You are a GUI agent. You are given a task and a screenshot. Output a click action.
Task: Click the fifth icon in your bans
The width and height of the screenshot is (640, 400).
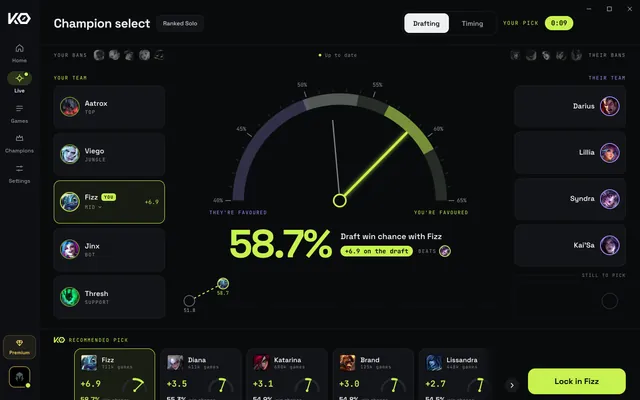159,55
